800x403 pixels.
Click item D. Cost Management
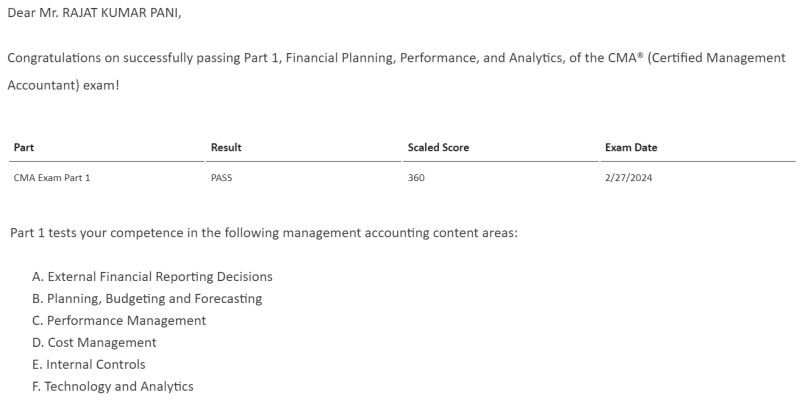[x=94, y=342]
